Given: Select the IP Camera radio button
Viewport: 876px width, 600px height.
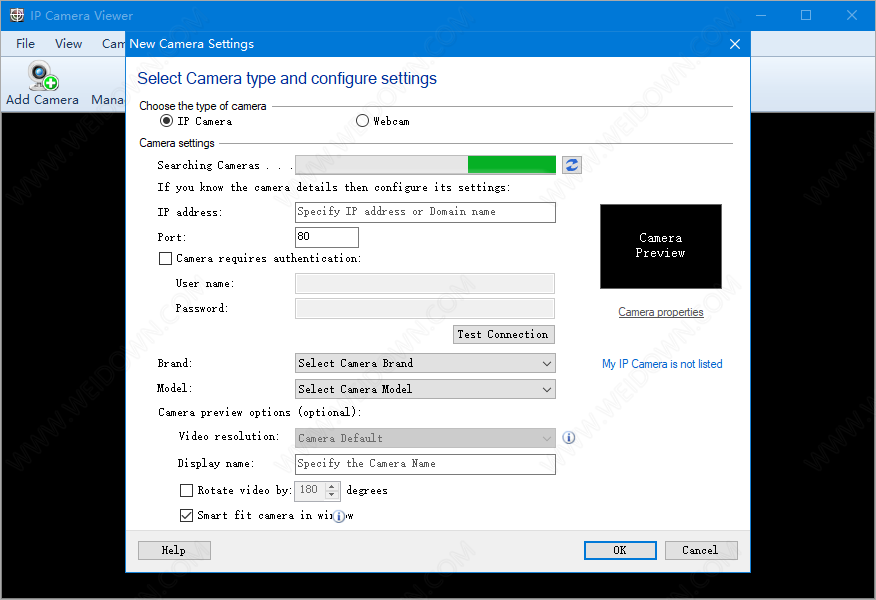Looking at the screenshot, I should point(166,121).
